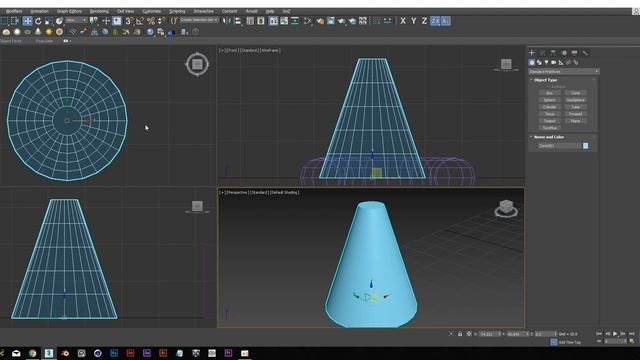This screenshot has width=640, height=360.
Task: Select the Scale transform tool
Action: point(49,21)
